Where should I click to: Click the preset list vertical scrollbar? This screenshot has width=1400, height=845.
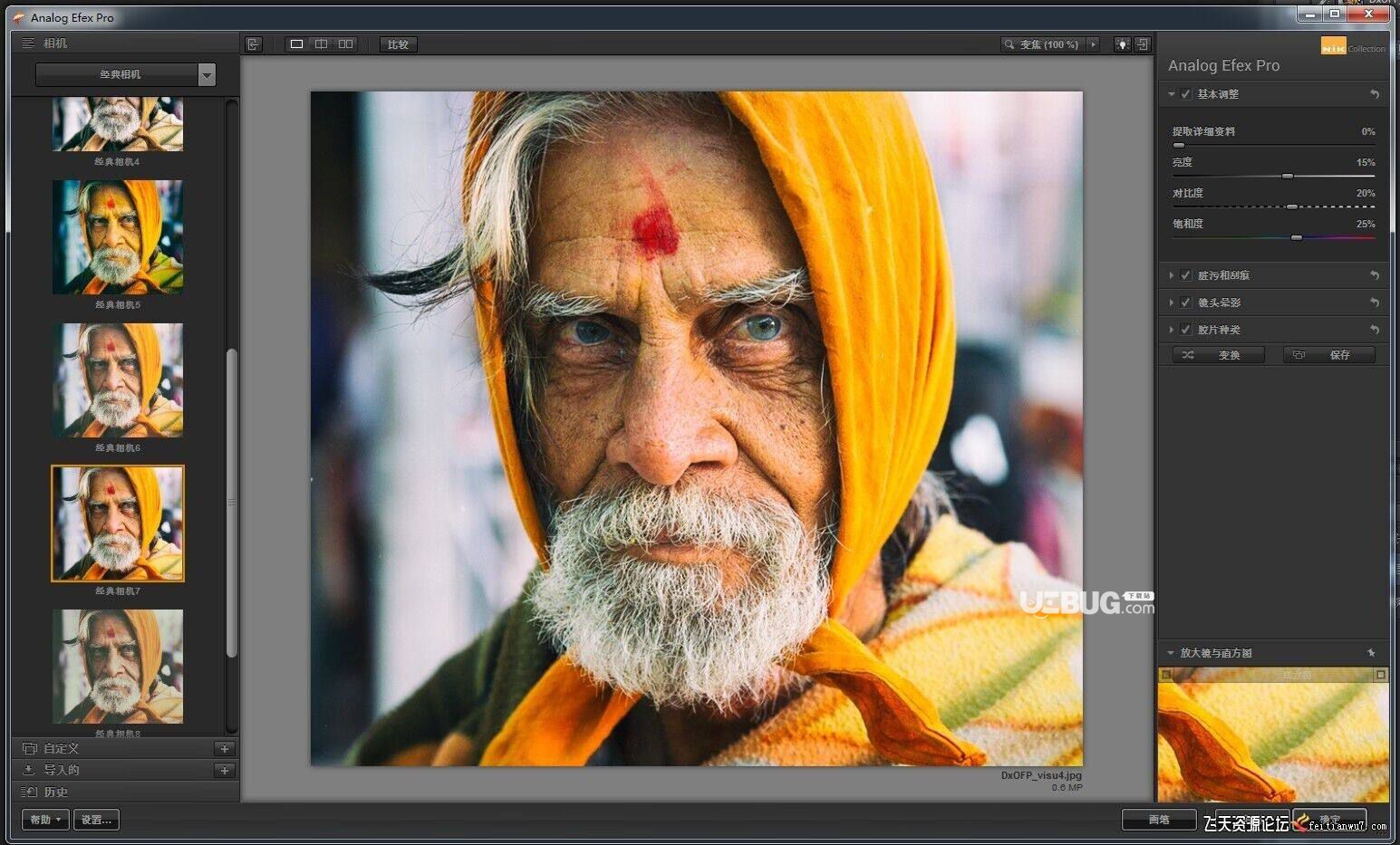231,503
